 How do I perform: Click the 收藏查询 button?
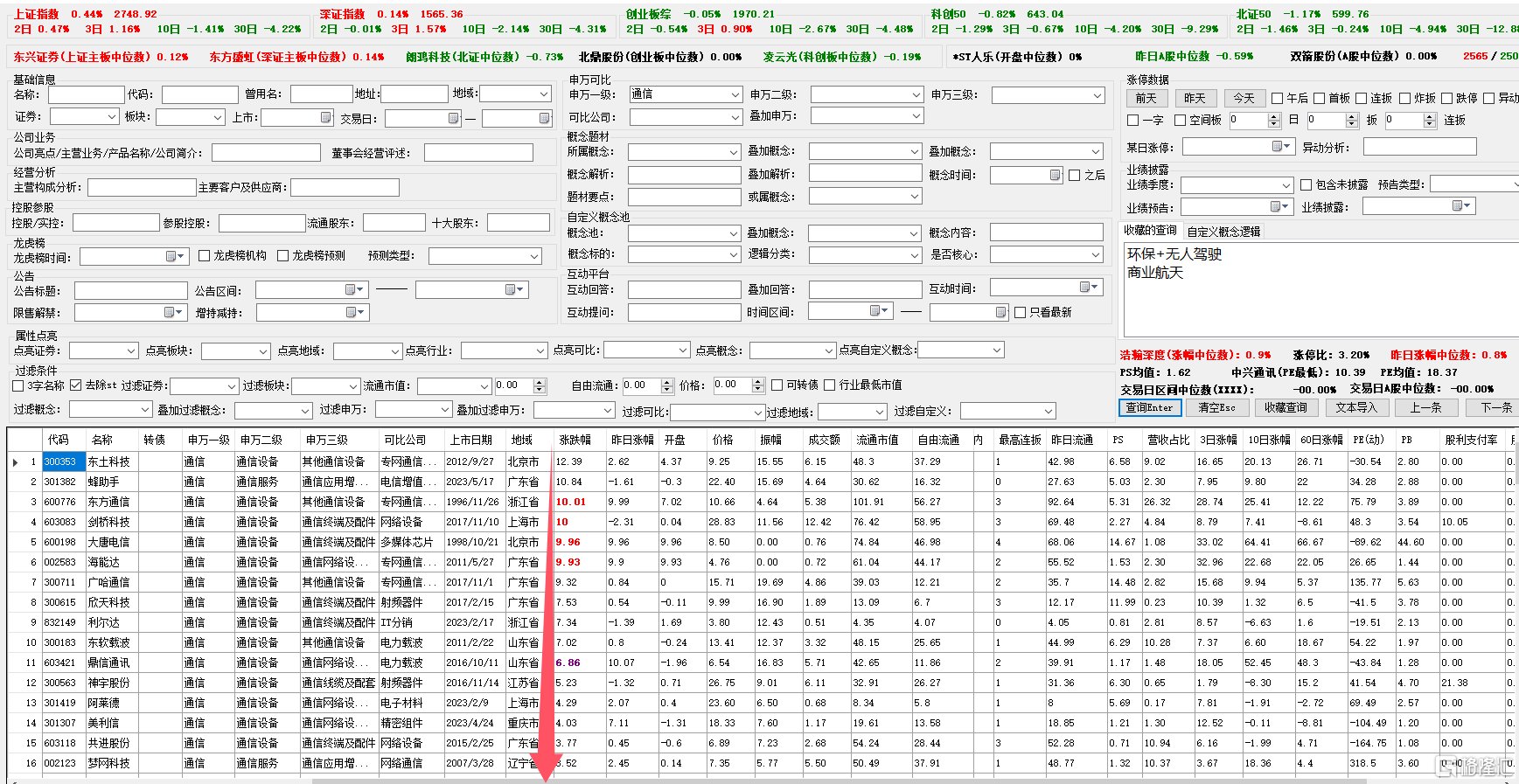coord(1286,407)
